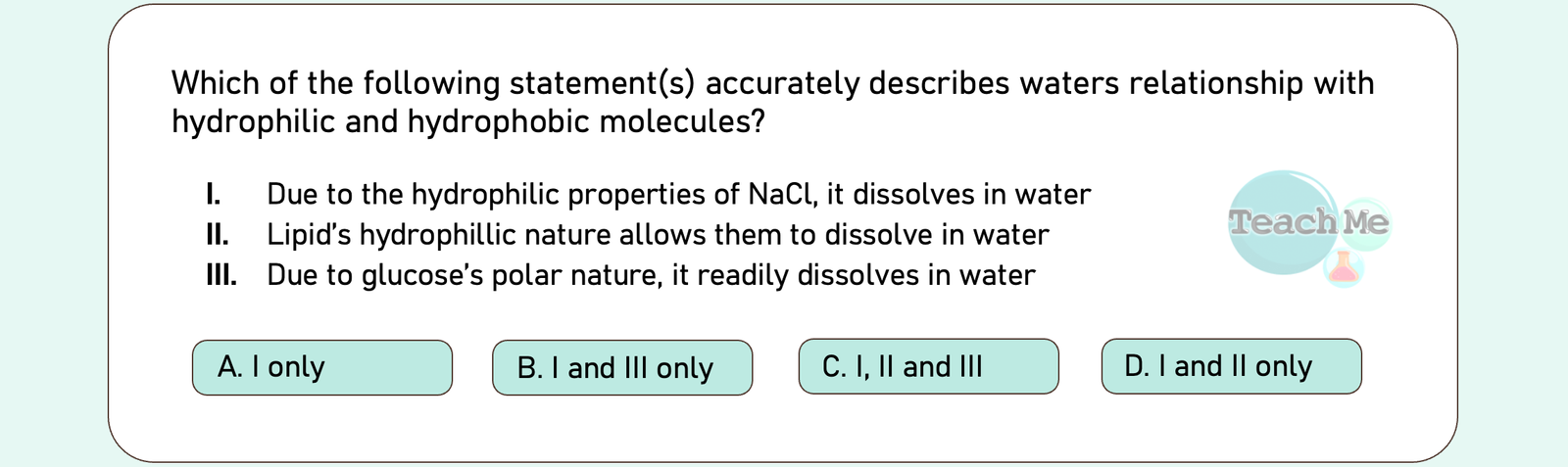Image resolution: width=1568 pixels, height=467 pixels.
Task: Click the word NaCl in statement I
Action: point(781,194)
